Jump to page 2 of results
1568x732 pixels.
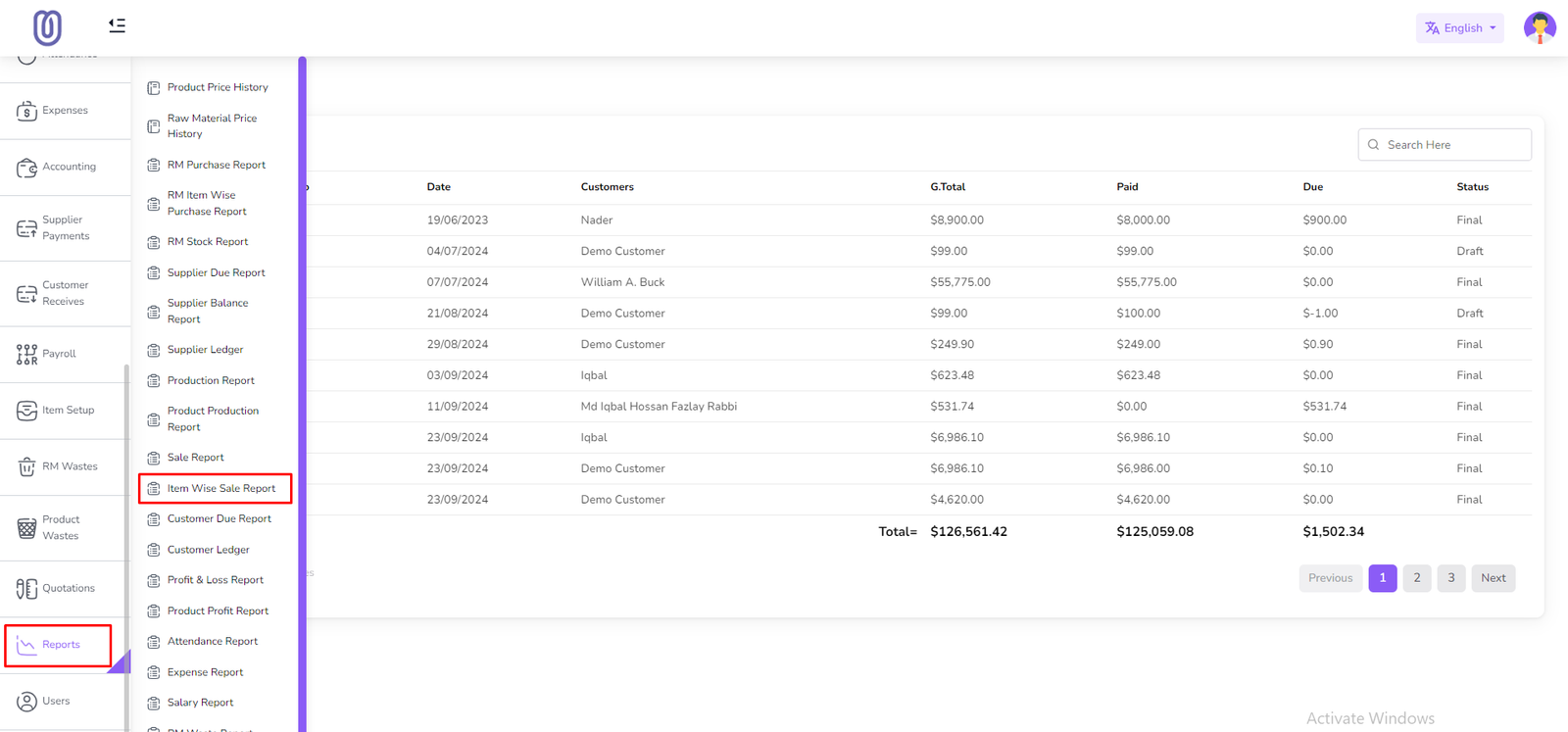pos(1416,578)
